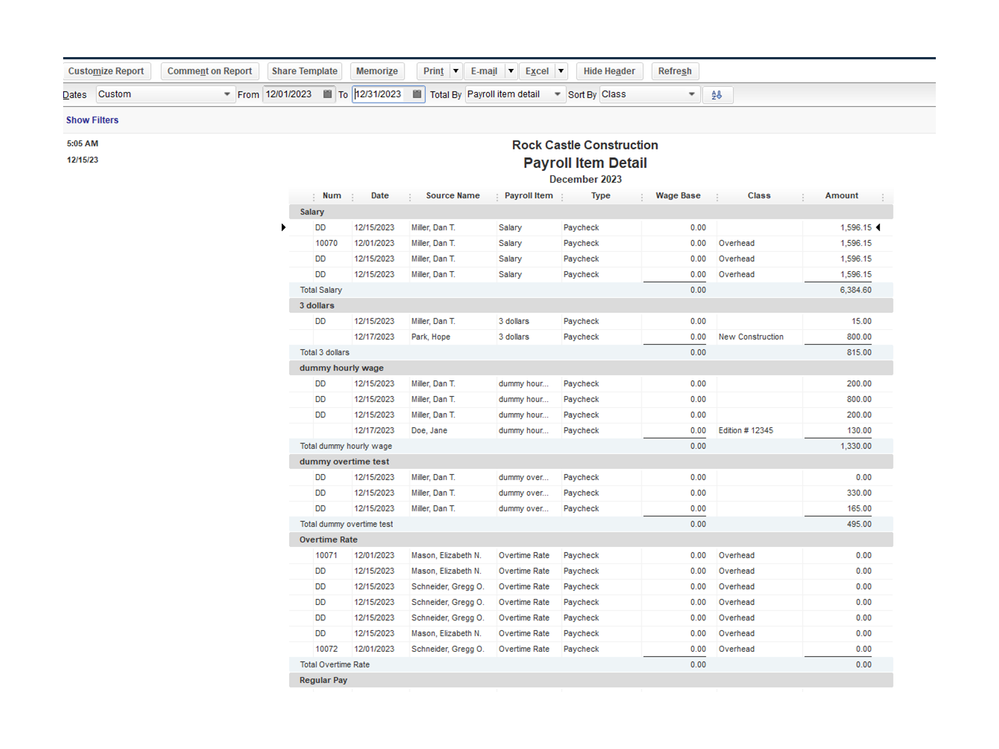999x749 pixels.
Task: Click the Share Template button
Action: [x=305, y=71]
